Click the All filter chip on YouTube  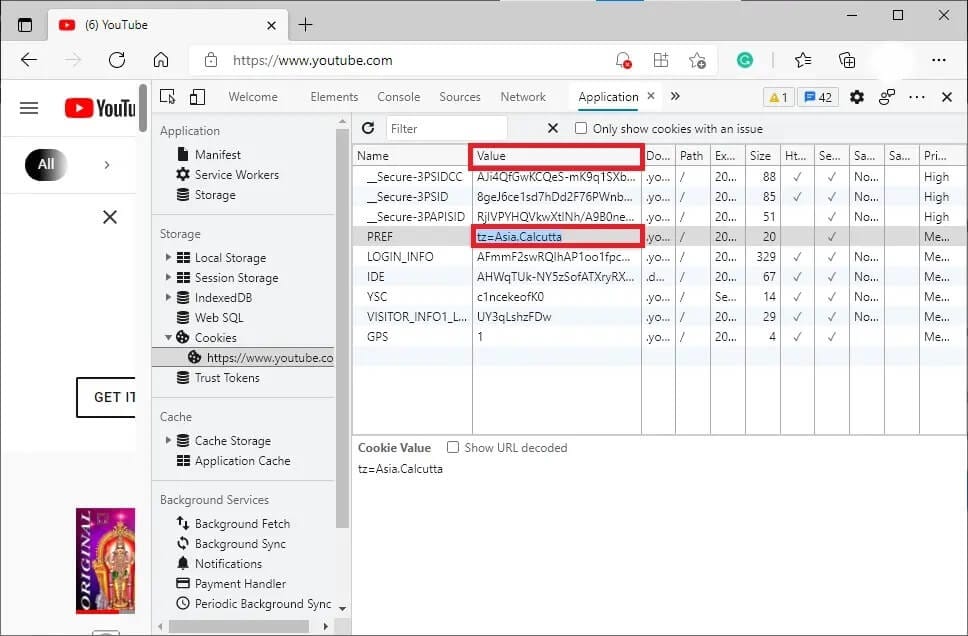point(46,164)
